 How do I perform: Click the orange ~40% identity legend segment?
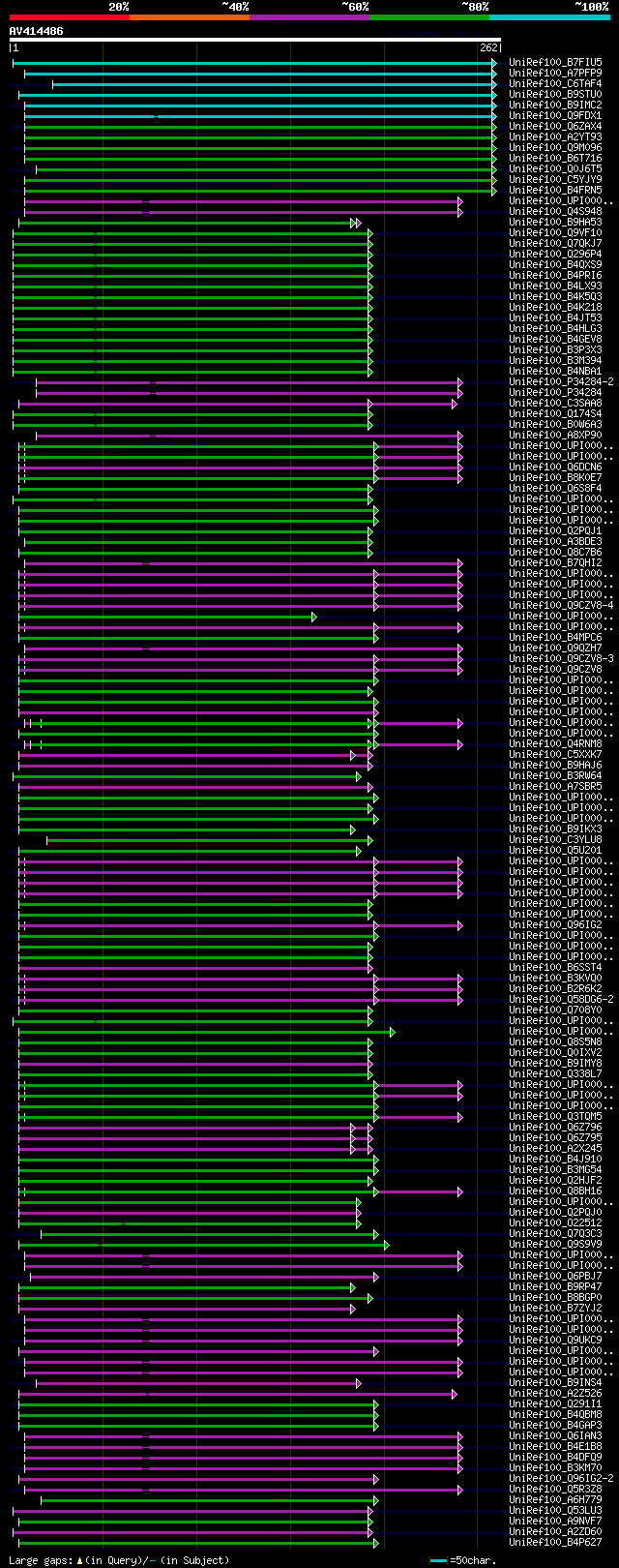tap(190, 17)
